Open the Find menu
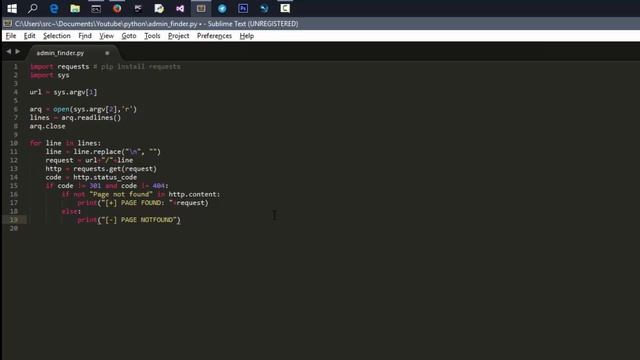This screenshot has height=360, width=640. pyautogui.click(x=85, y=36)
